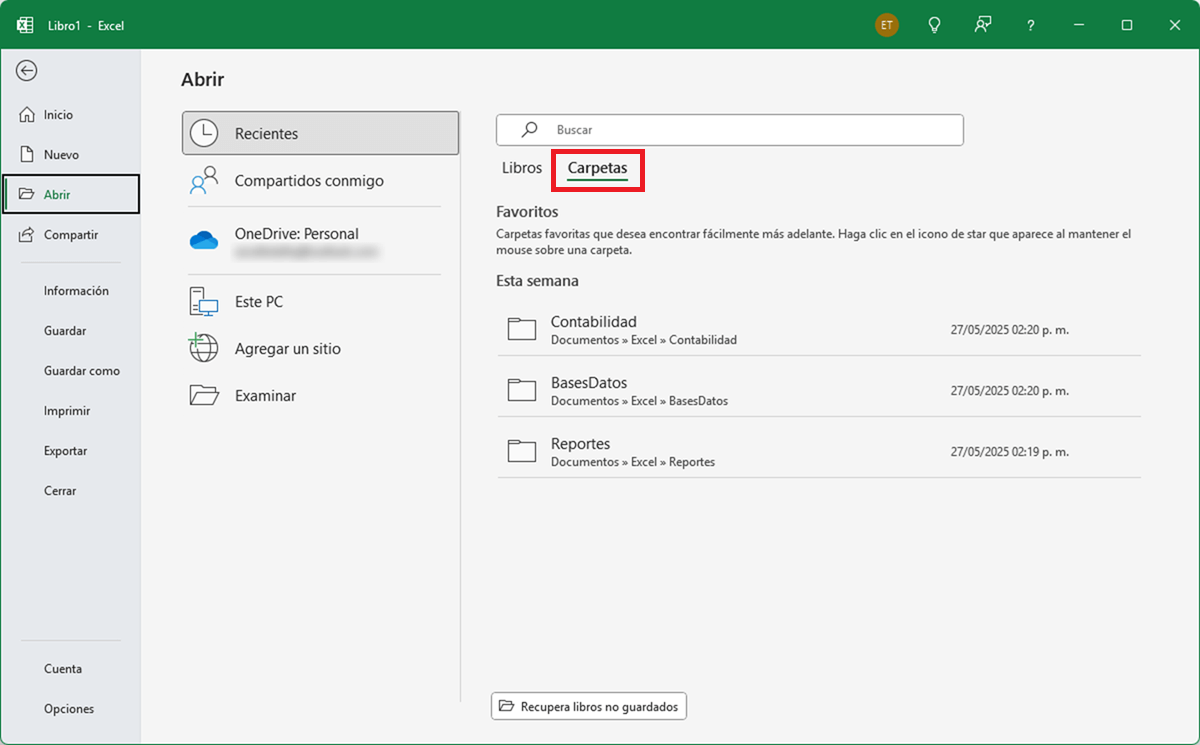Click path Documentos » Excel » Reportes
1200x745 pixels.
coord(633,462)
